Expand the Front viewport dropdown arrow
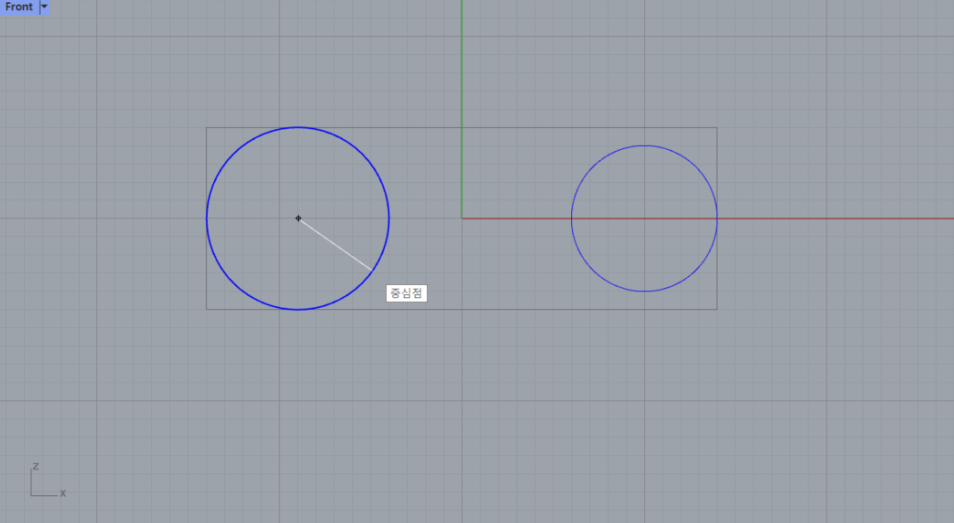 (44, 7)
